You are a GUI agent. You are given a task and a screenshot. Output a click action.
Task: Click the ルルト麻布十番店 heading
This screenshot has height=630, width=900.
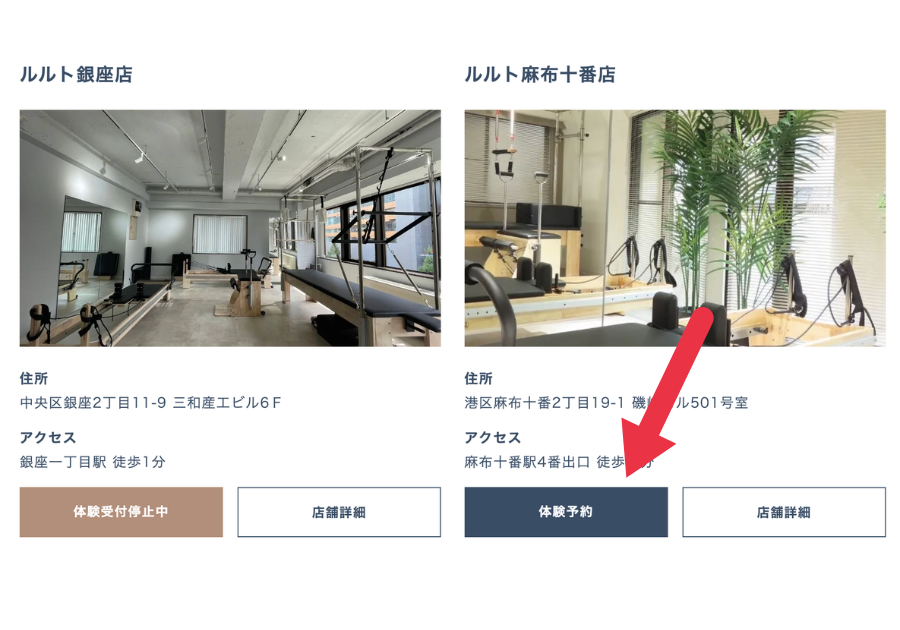click(540, 75)
